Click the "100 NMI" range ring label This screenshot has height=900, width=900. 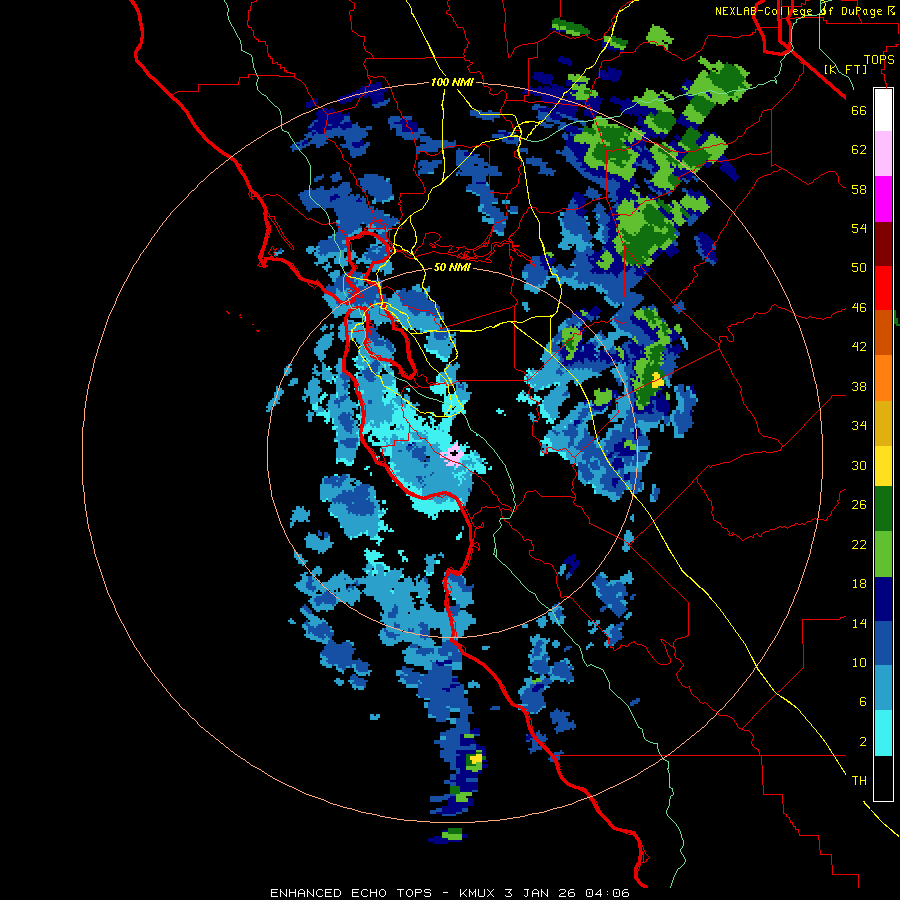(x=452, y=82)
